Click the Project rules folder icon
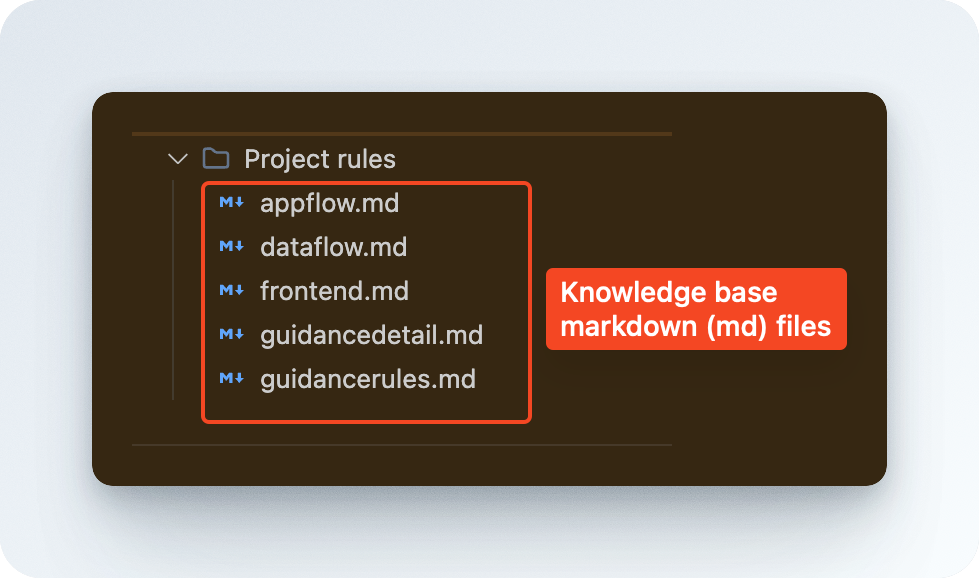The width and height of the screenshot is (979, 578). (x=216, y=159)
